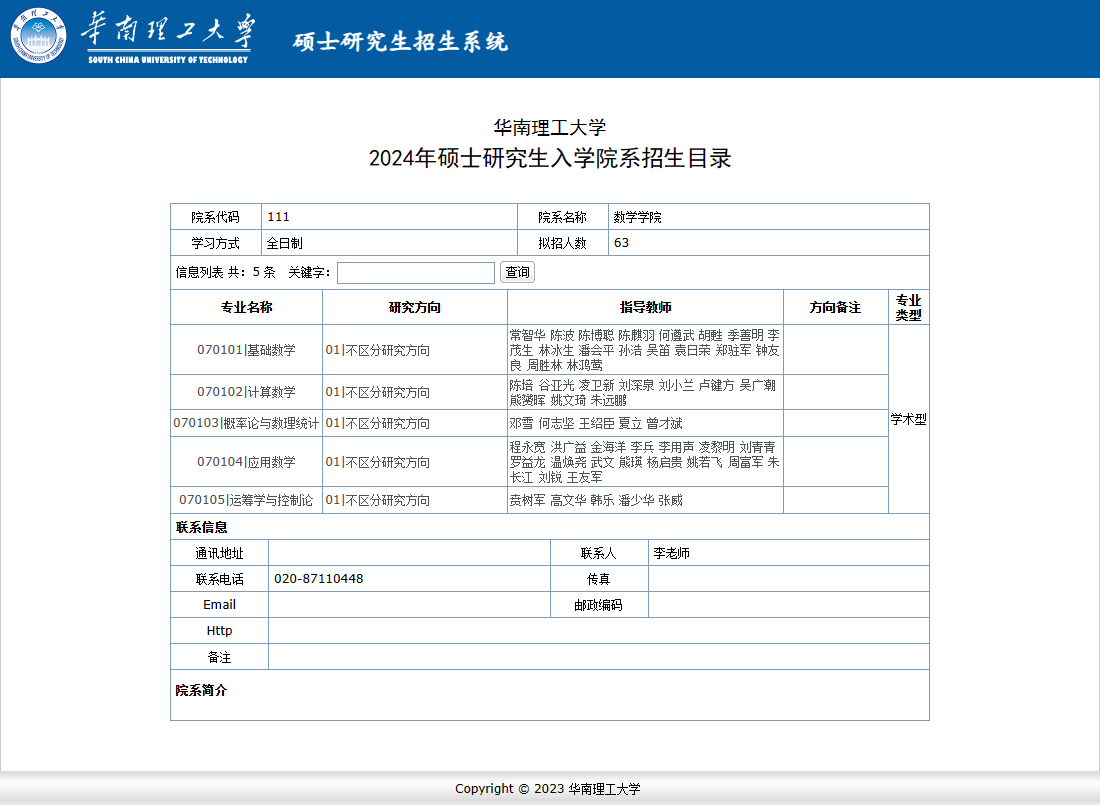Click the 院系代码 label
This screenshot has width=1100, height=805.
click(215, 217)
